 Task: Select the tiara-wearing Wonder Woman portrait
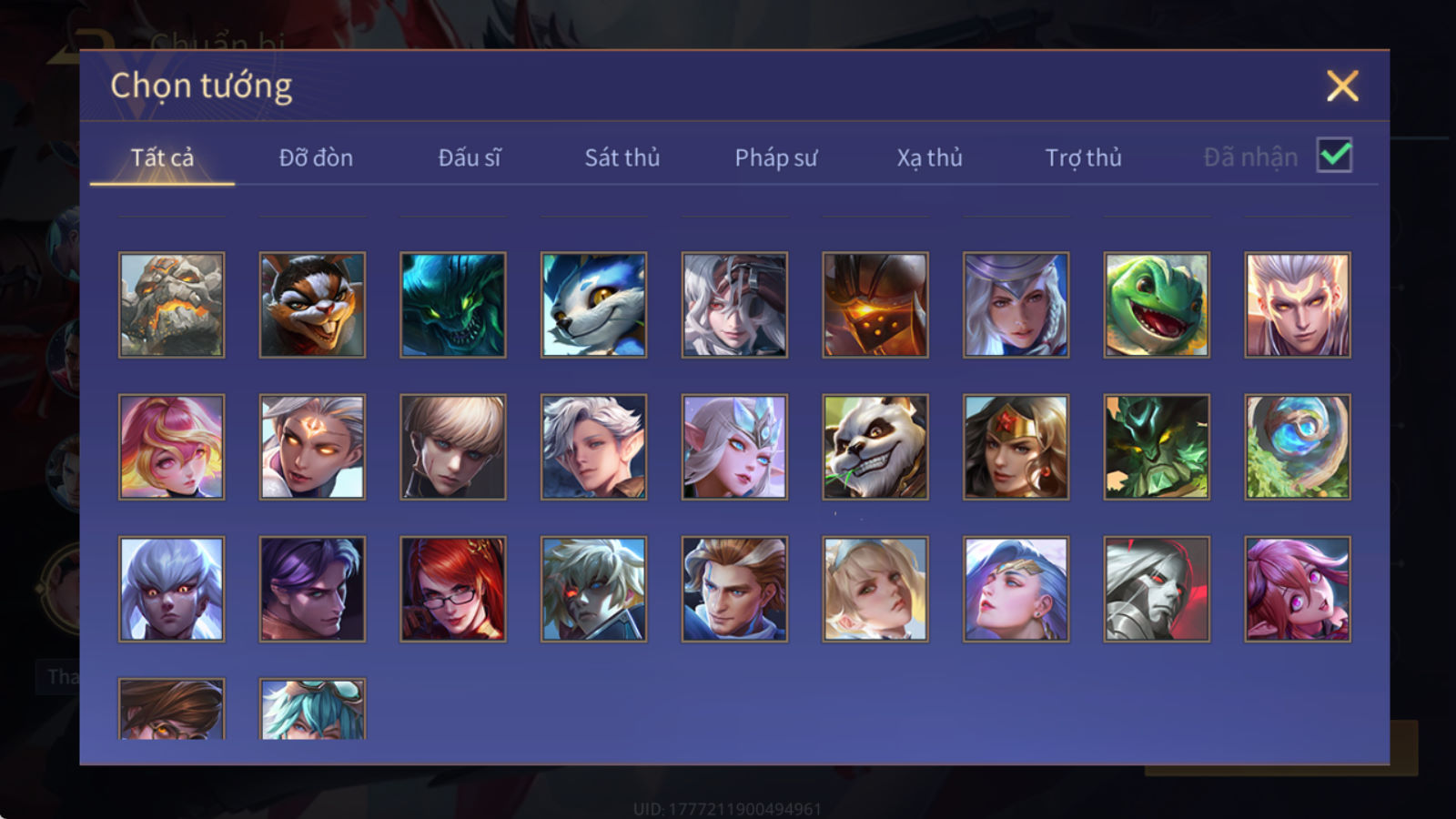point(1016,447)
